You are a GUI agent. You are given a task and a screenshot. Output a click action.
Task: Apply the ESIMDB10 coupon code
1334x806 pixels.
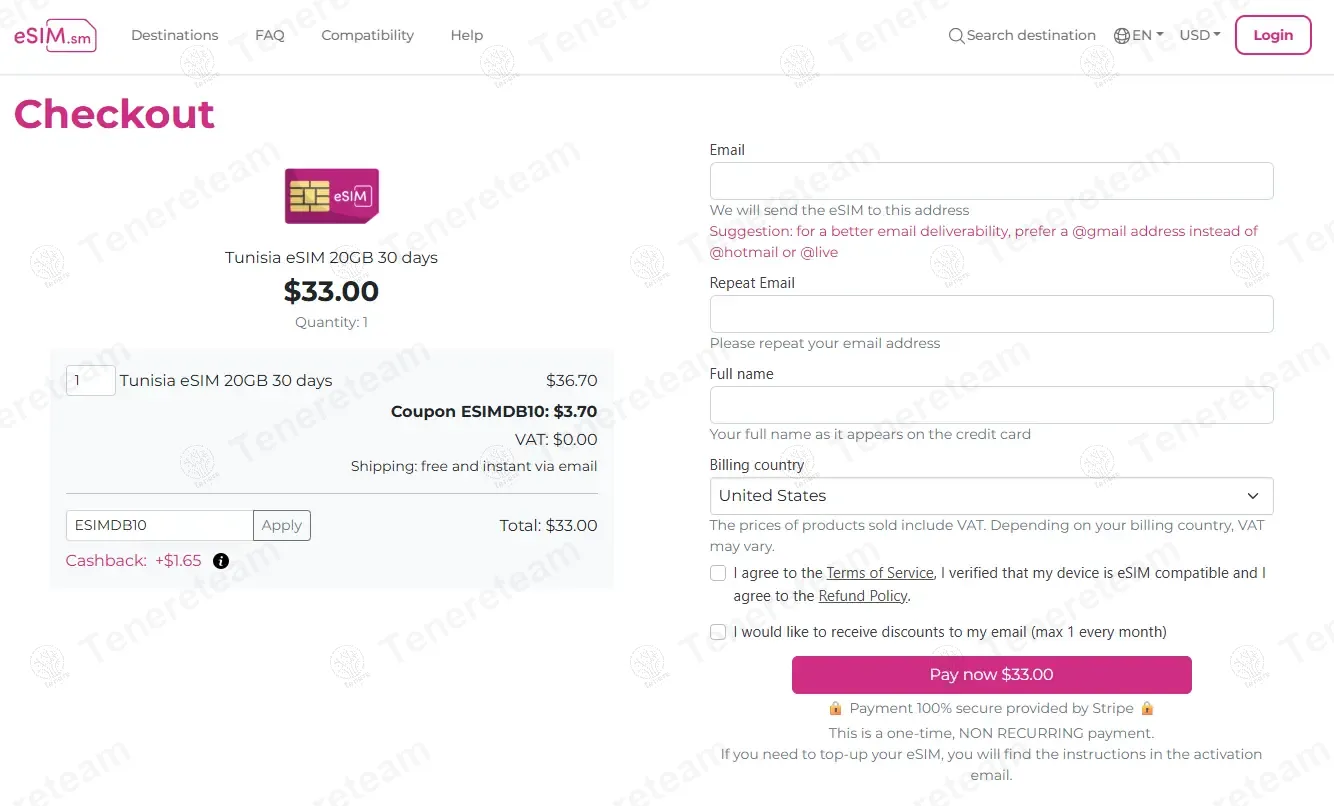(x=282, y=525)
